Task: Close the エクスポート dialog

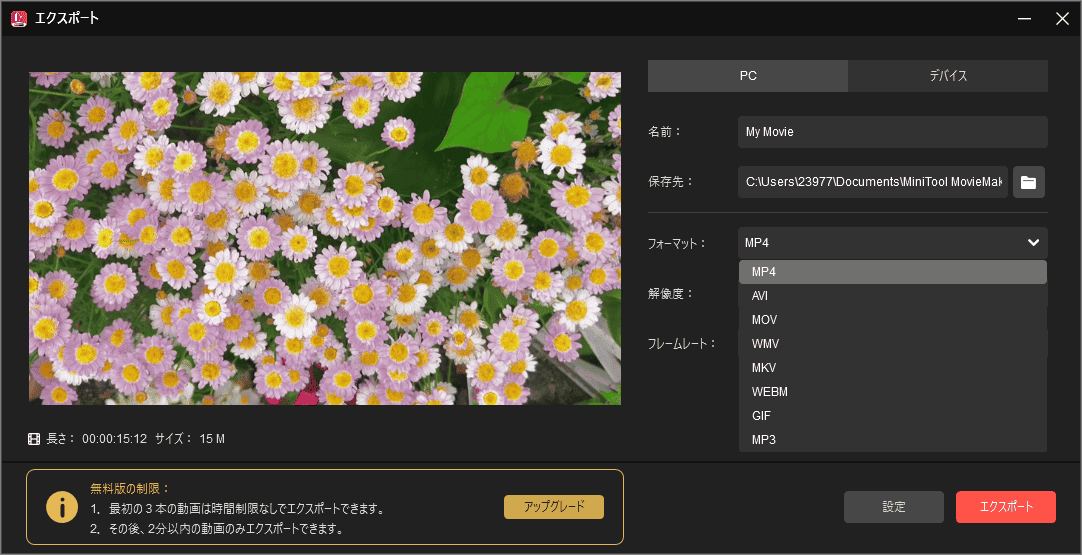Action: coord(1062,19)
